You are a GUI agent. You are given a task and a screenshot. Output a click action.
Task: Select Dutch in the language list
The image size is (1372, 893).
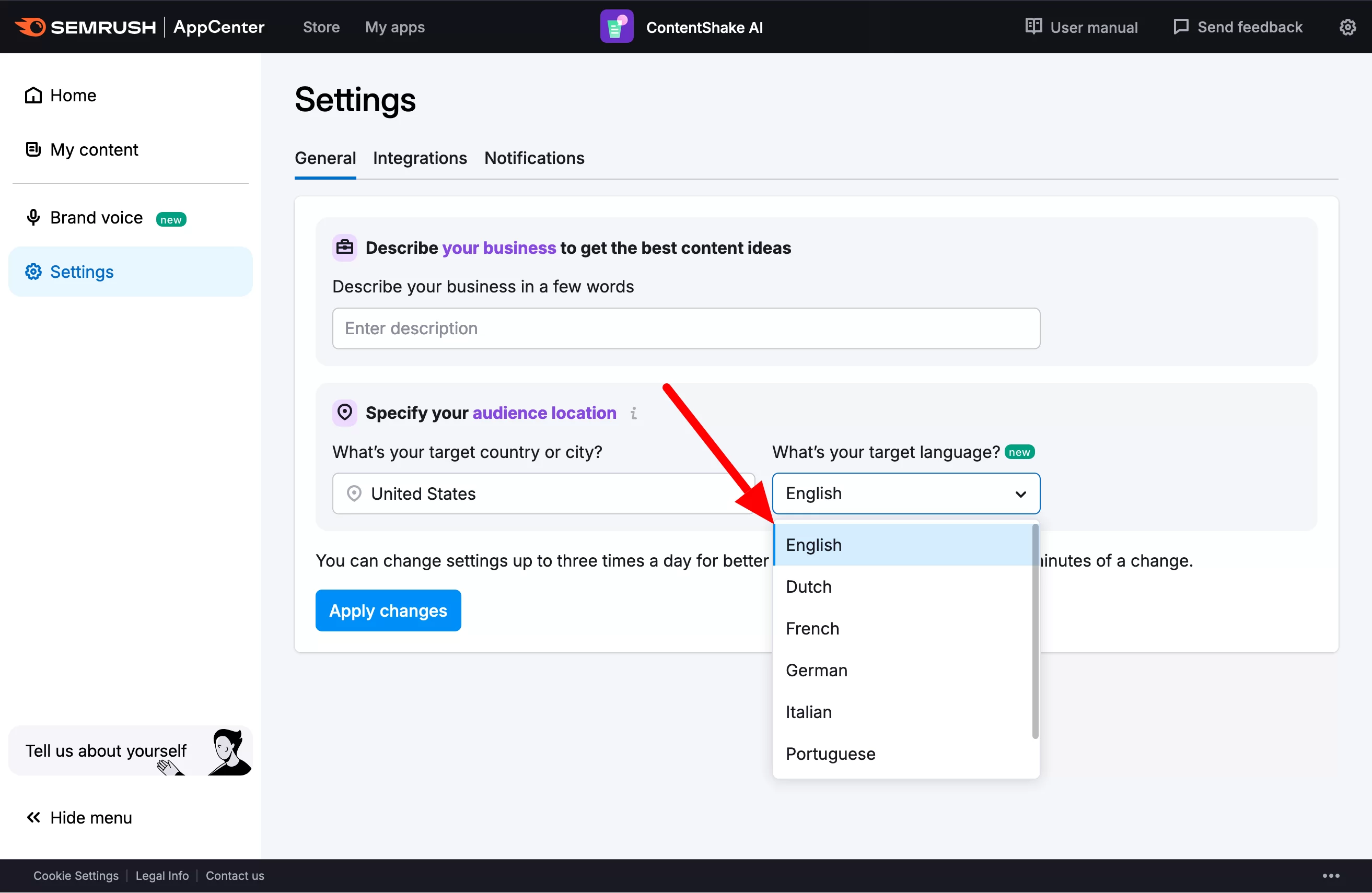(903, 586)
